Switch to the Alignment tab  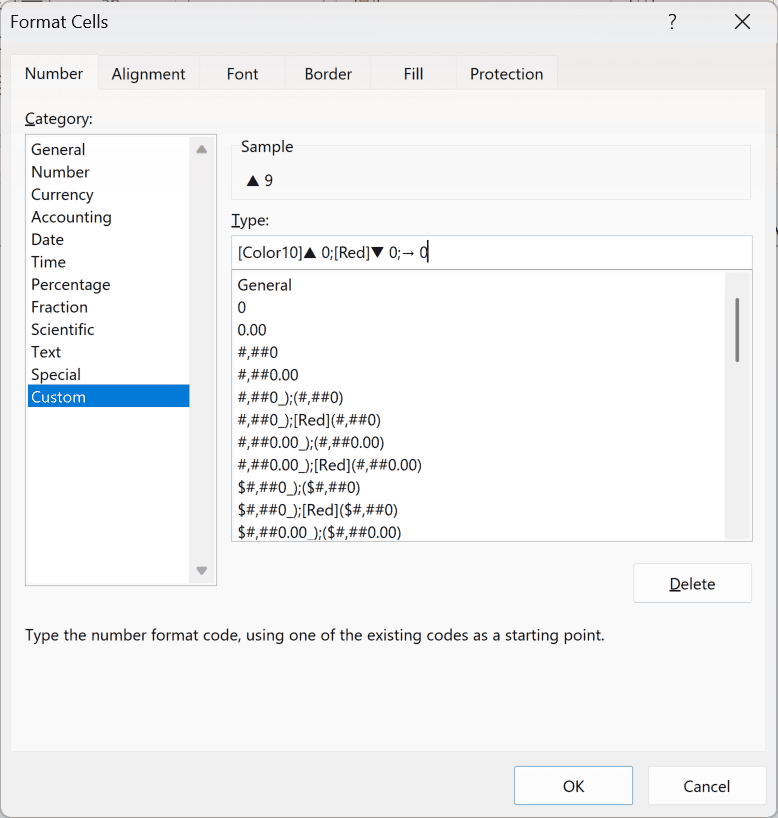coord(148,74)
